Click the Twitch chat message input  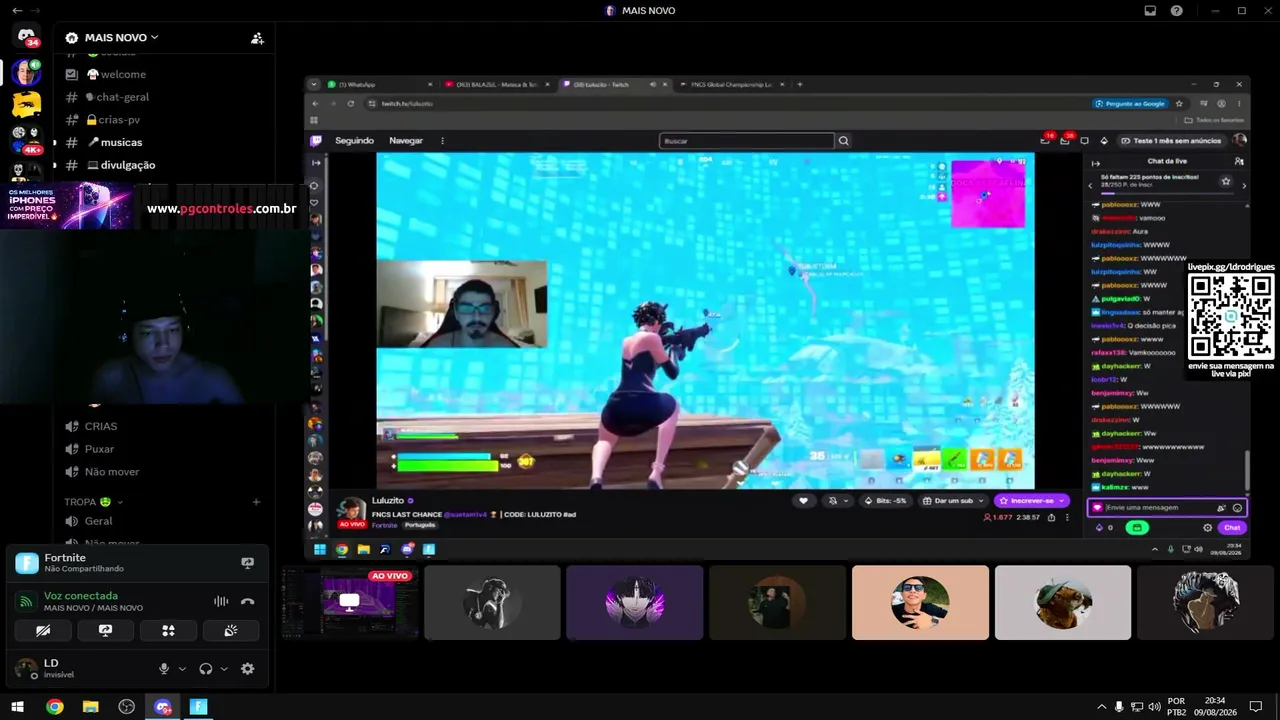coord(1167,508)
